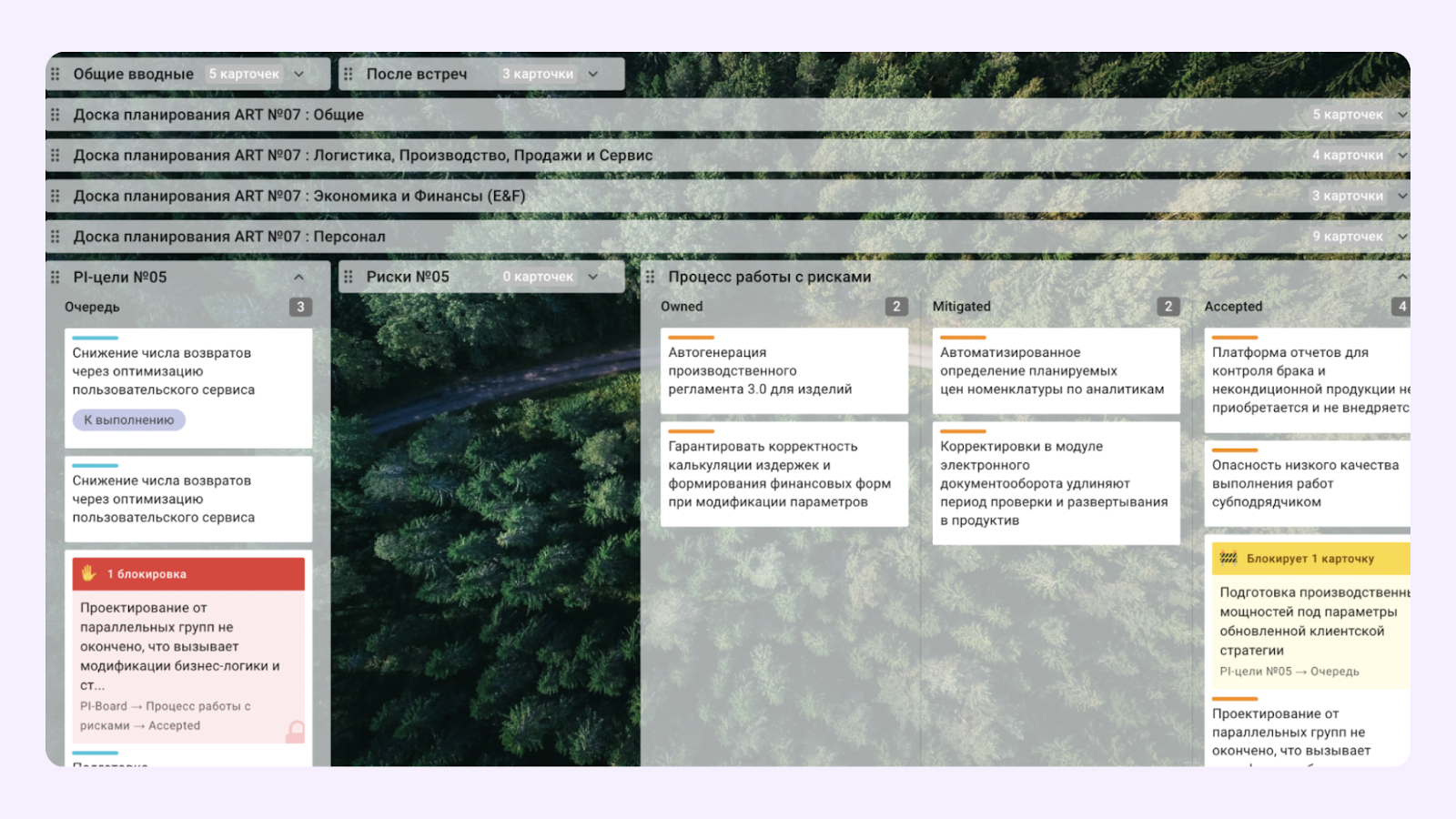The image size is (1456, 819).
Task: Click hand icon in red блокировка banner
Action: pyautogui.click(x=89, y=573)
